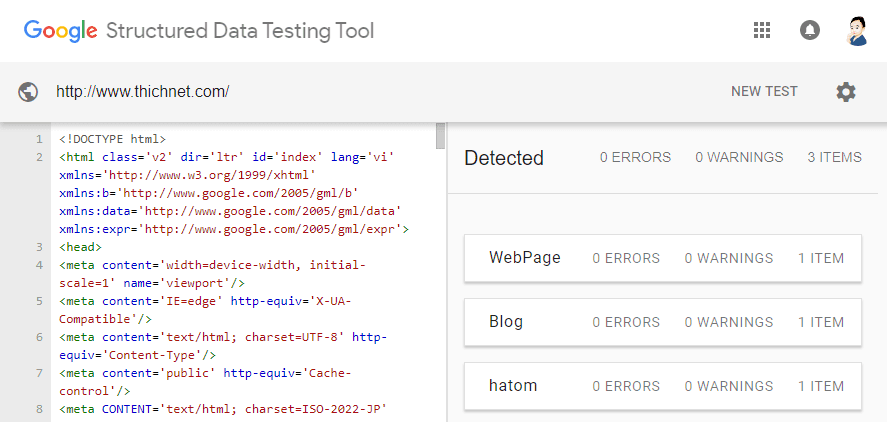Start a NEW TEST
The width and height of the screenshot is (887, 422).
764,92
